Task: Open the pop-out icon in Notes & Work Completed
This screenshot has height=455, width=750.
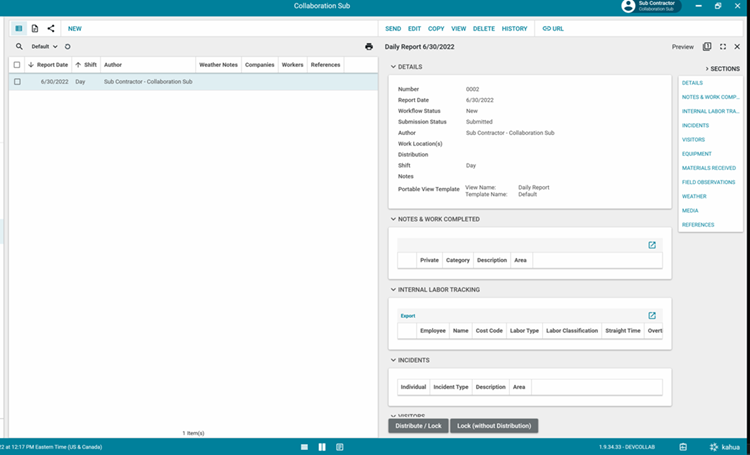Action: [x=652, y=245]
